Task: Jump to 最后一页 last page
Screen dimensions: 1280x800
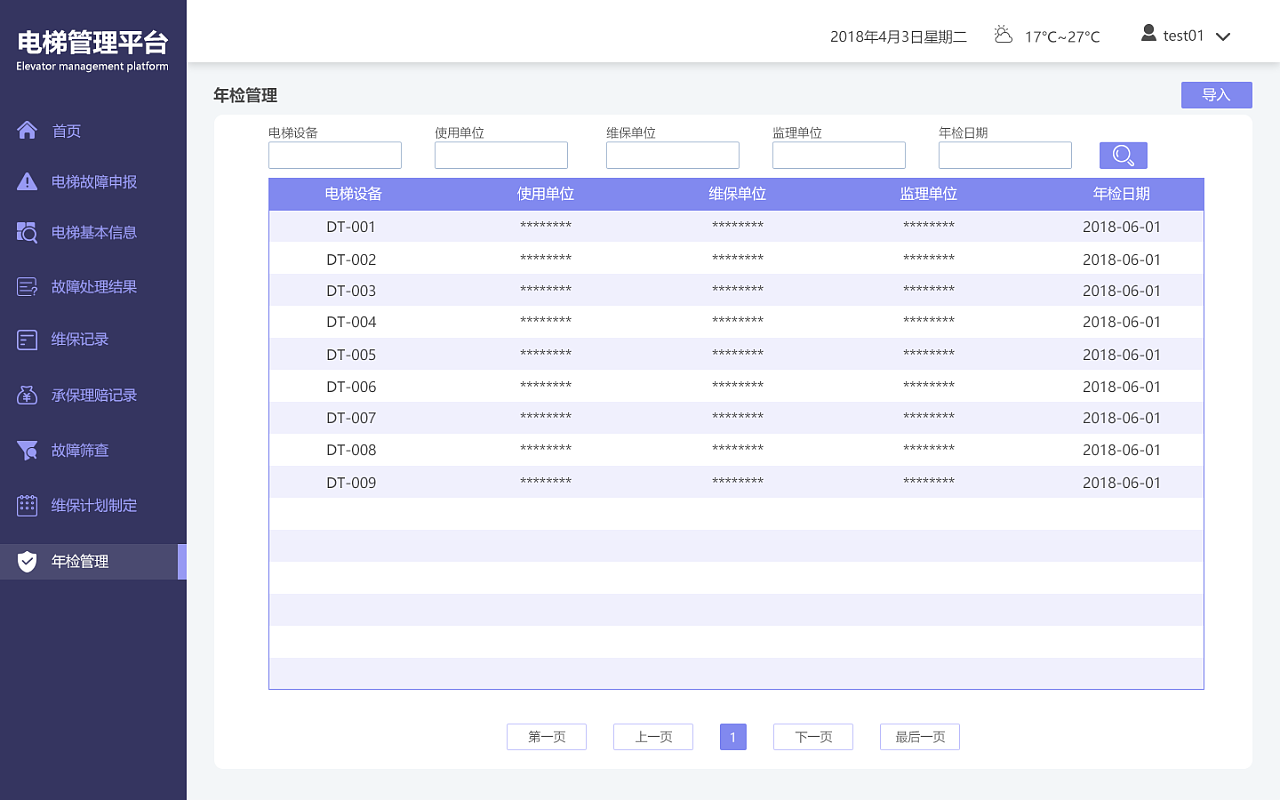Action: (x=920, y=737)
